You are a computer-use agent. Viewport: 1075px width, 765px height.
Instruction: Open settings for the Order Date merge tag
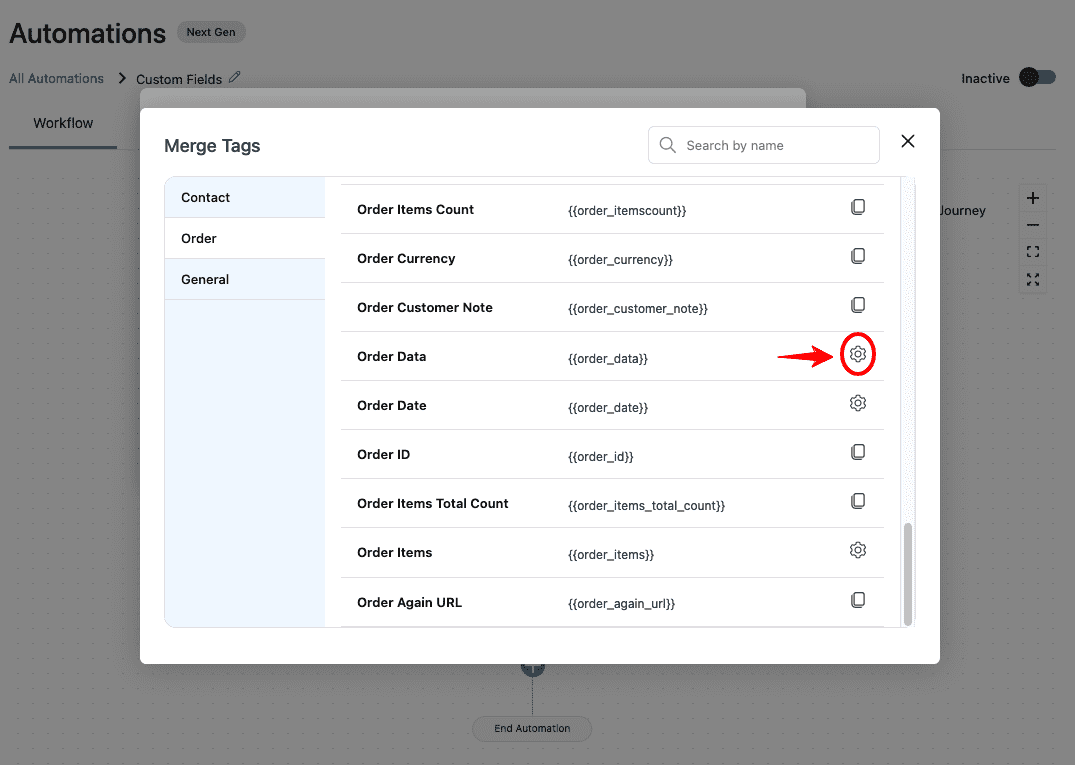(858, 402)
